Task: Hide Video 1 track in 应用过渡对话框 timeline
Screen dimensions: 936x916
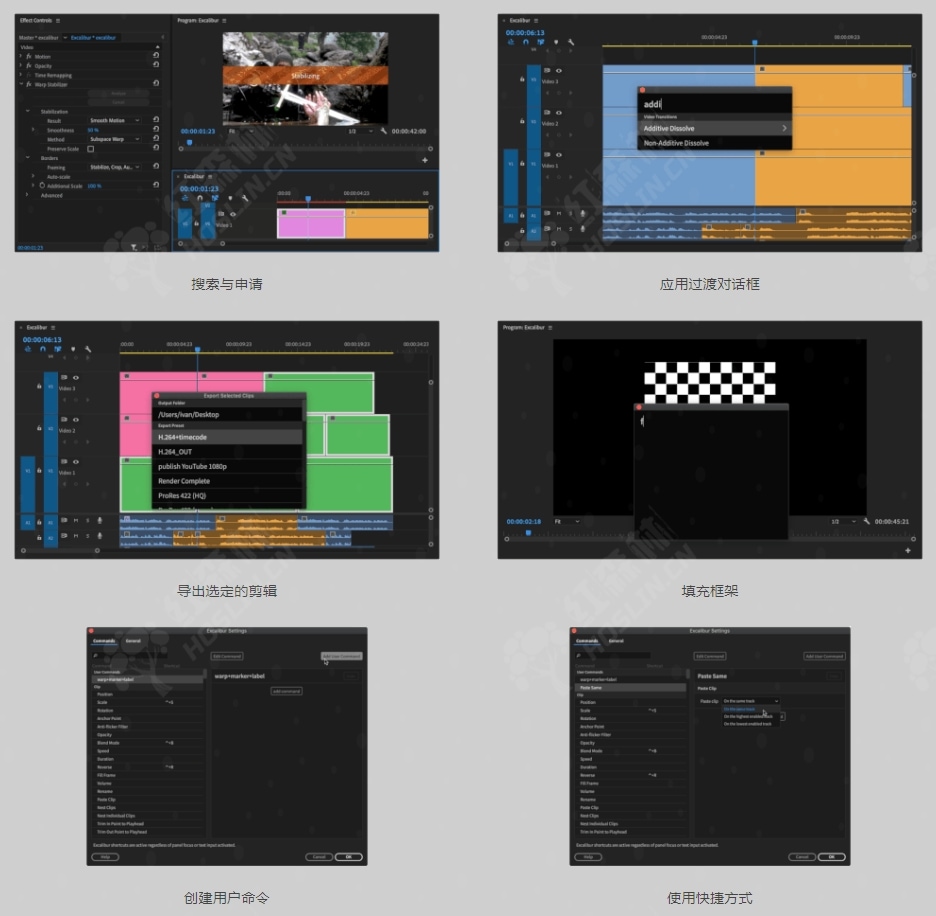Action: pos(559,155)
